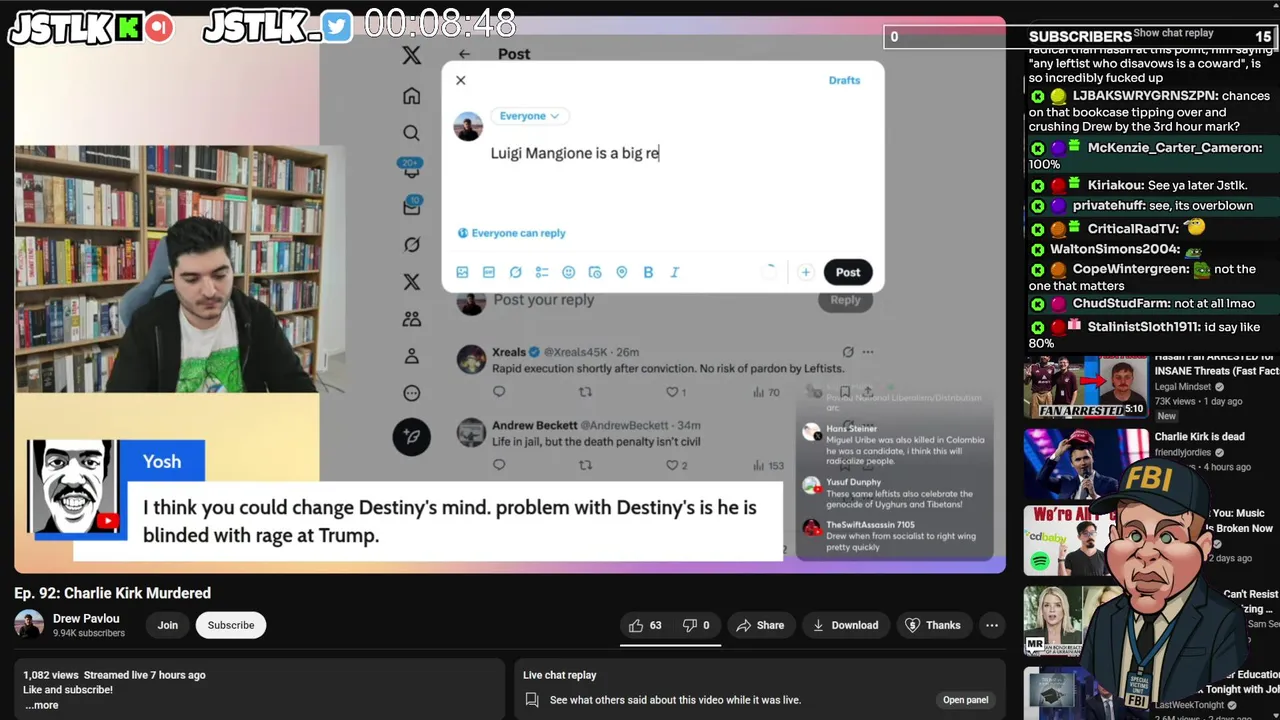Image resolution: width=1280 pixels, height=720 pixels.
Task: Add another post with plus button
Action: pos(805,272)
